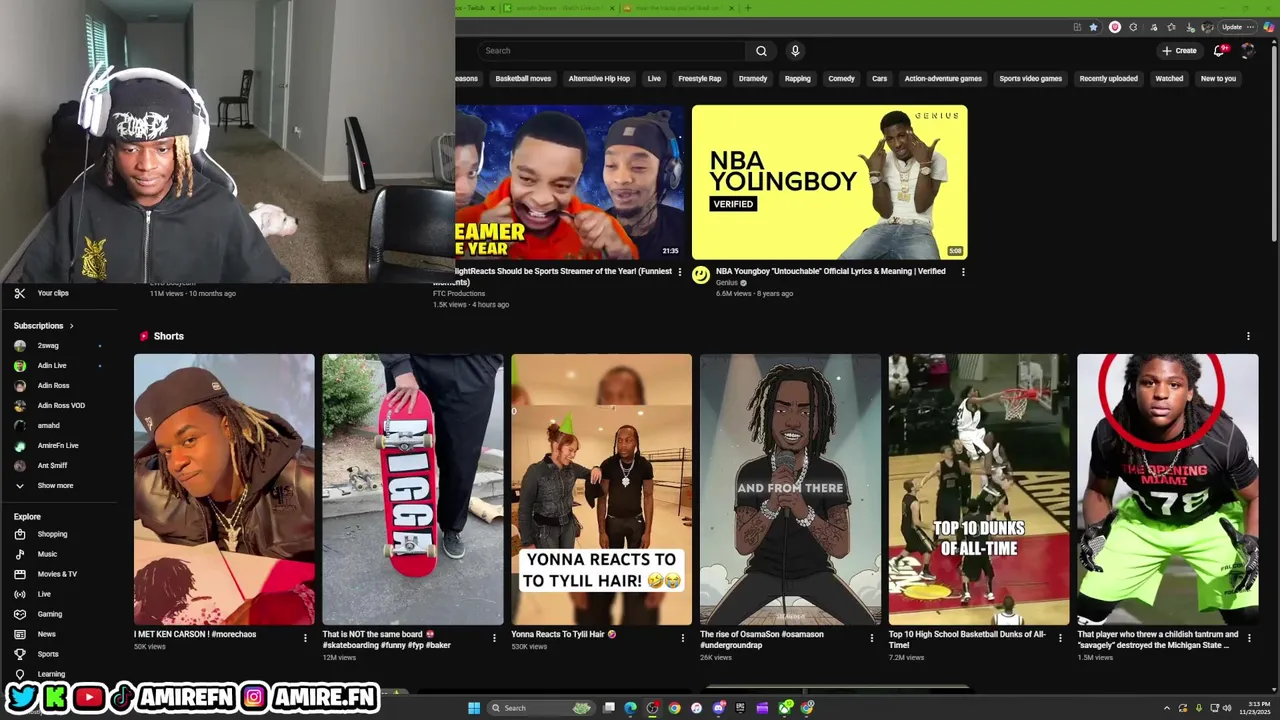Open the 2swag channel subscription
This screenshot has height=720, width=1280.
(x=48, y=346)
